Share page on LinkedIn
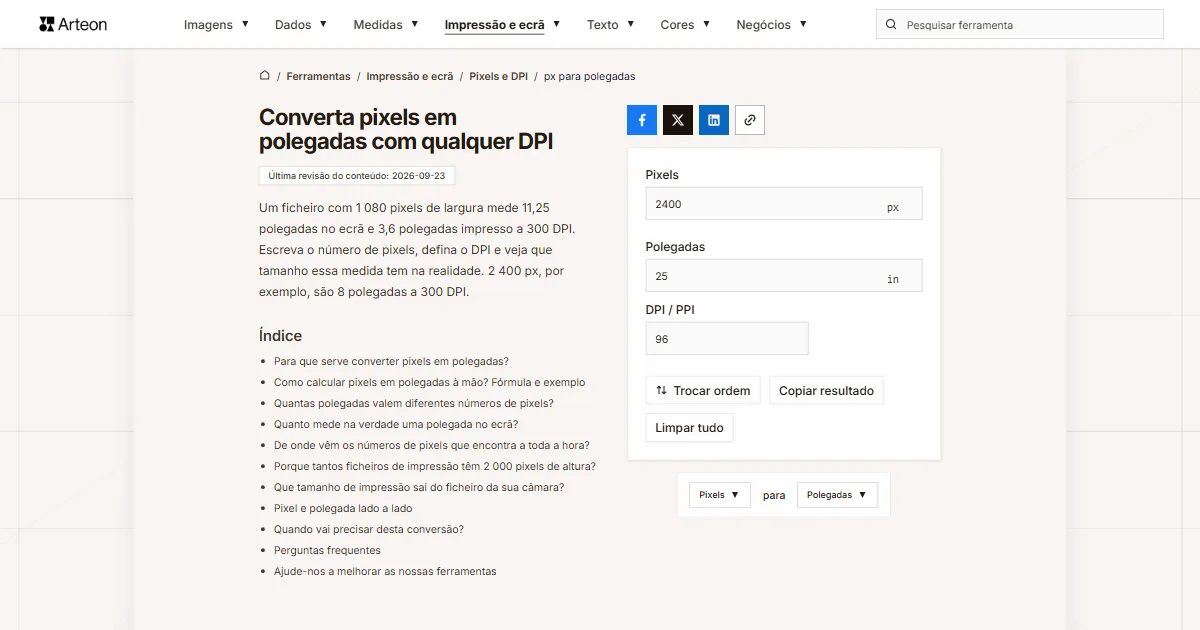Image resolution: width=1200 pixels, height=630 pixels. [714, 120]
